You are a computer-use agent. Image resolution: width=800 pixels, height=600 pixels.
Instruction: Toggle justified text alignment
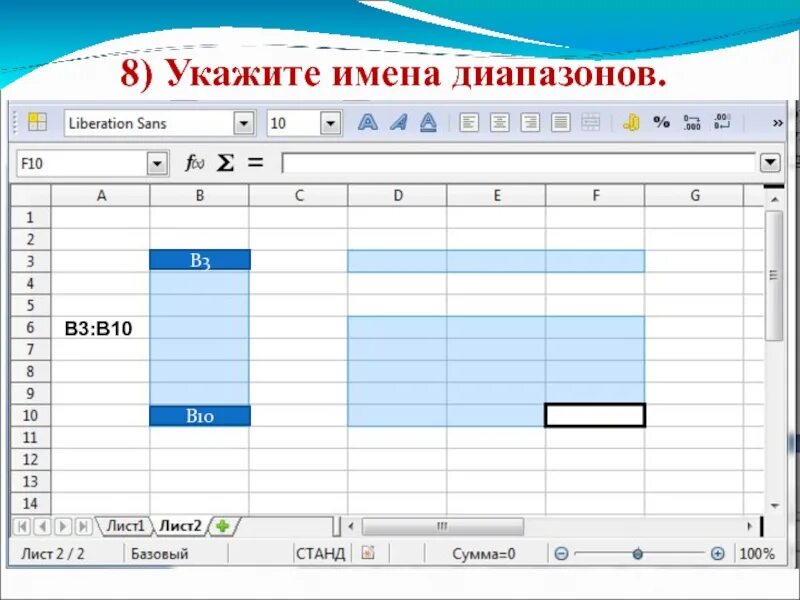(x=558, y=122)
